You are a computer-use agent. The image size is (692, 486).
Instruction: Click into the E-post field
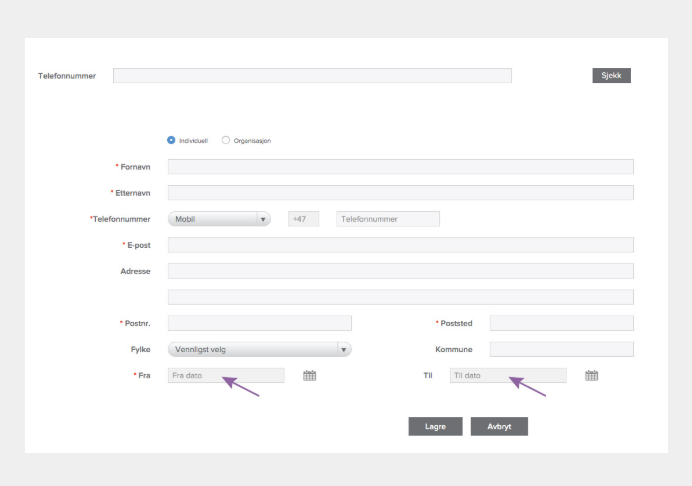[x=401, y=245]
